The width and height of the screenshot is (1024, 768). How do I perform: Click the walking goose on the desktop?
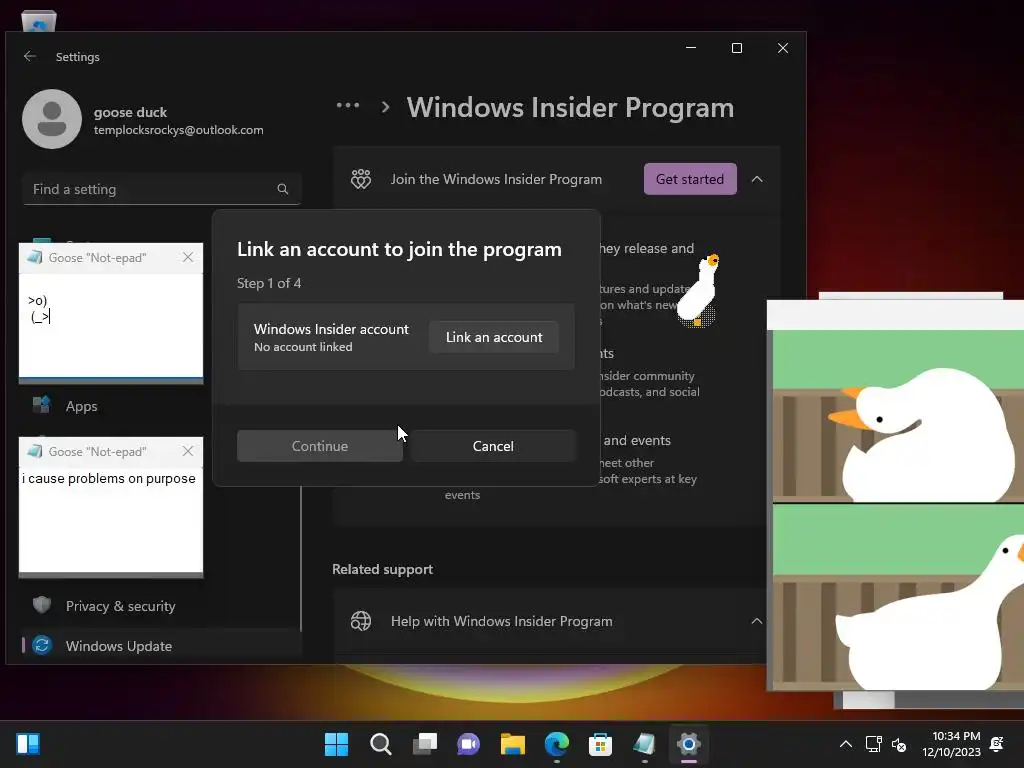[699, 291]
